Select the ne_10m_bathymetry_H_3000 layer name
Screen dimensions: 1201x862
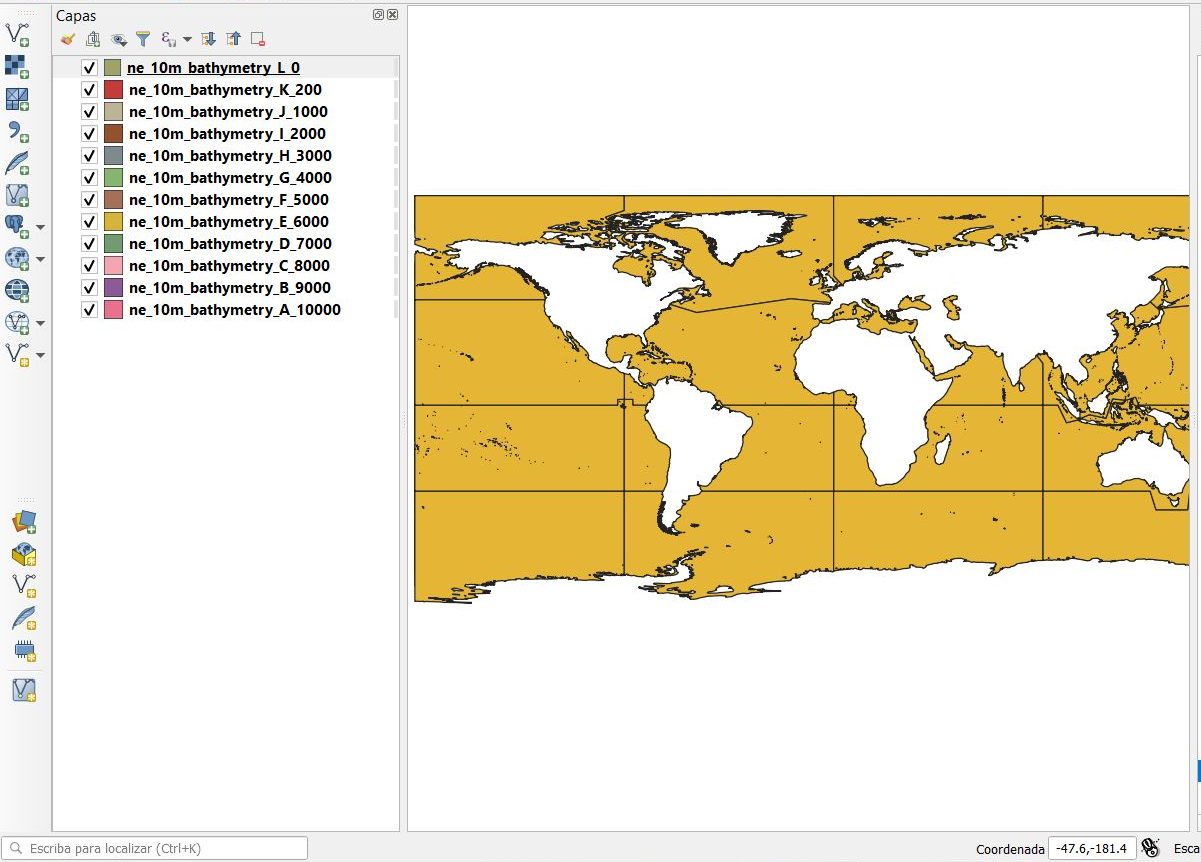click(x=230, y=156)
